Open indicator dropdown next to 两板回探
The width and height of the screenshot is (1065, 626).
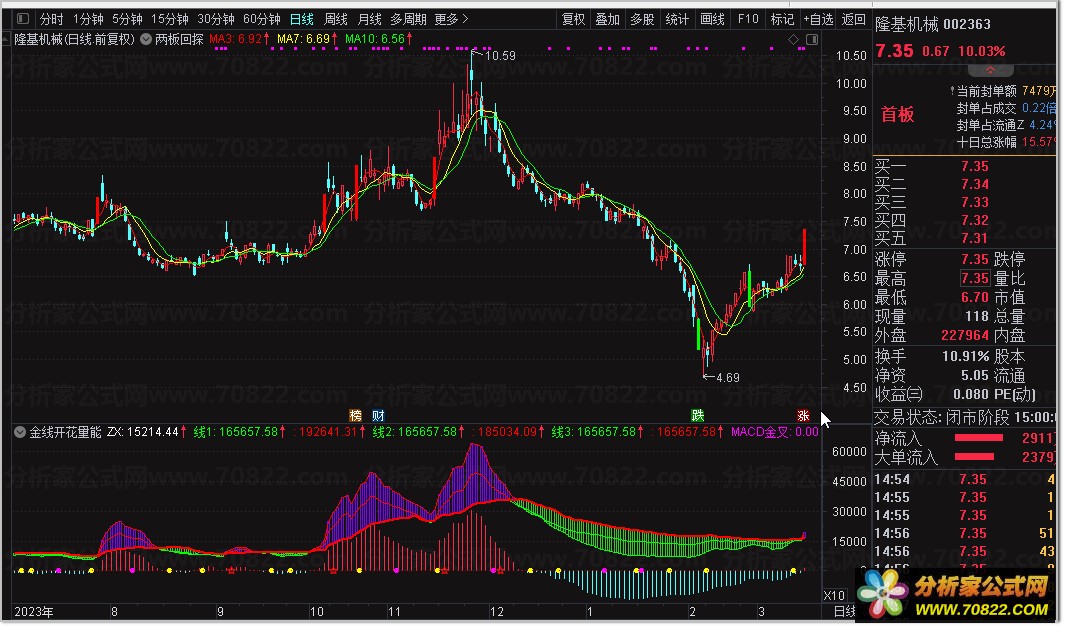coord(146,39)
